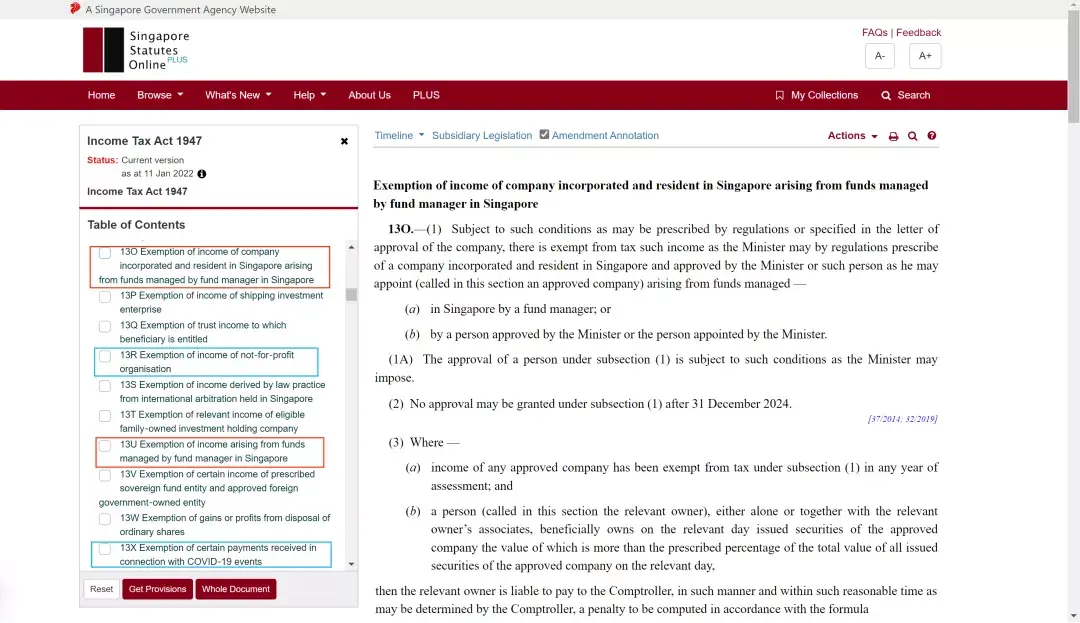The width and height of the screenshot is (1080, 623).
Task: Open the in-document search magnifier icon
Action: [x=913, y=136]
